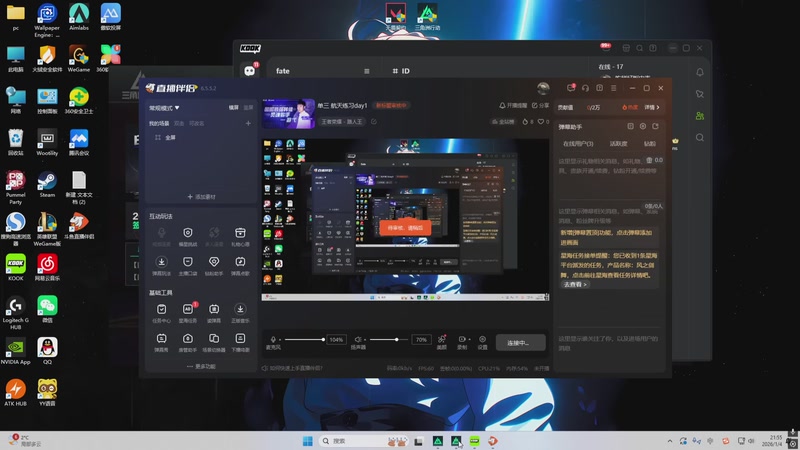Viewport: 800px width, 450px height.
Task: Open the 场景切换器 tool
Action: [x=214, y=339]
